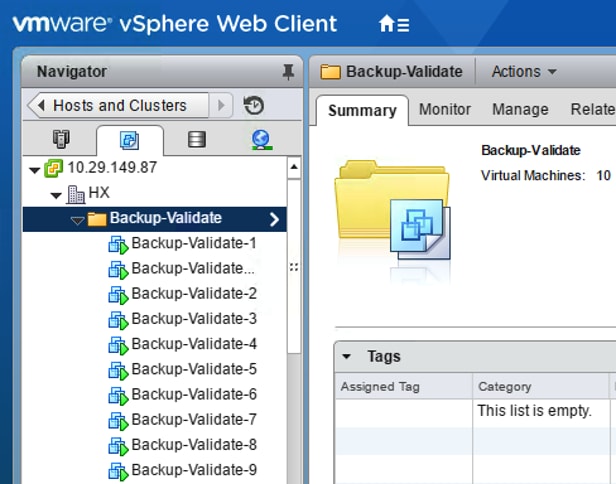Click the vmware vSphere Web Client logo
The width and height of the screenshot is (616, 484).
174,24
